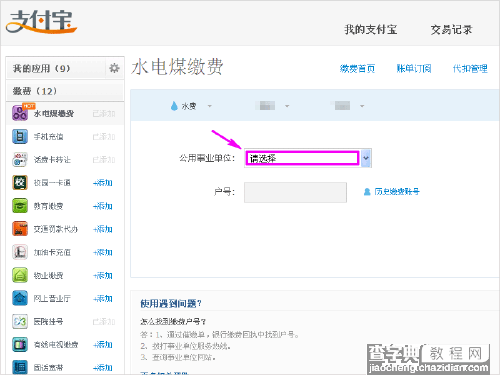Screen dimensions: 500x375
Task: Click the 物业缴费 house icon
Action: point(20,275)
